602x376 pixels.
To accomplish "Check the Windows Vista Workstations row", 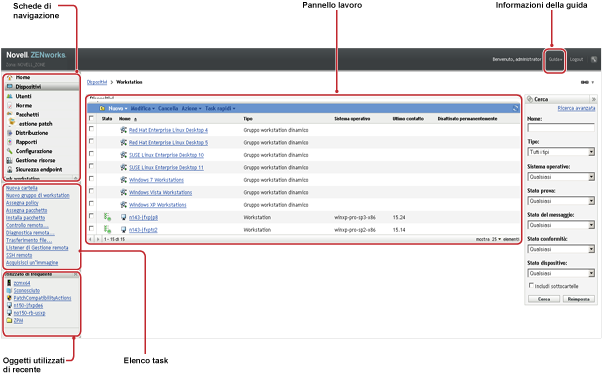I will tap(91, 191).
